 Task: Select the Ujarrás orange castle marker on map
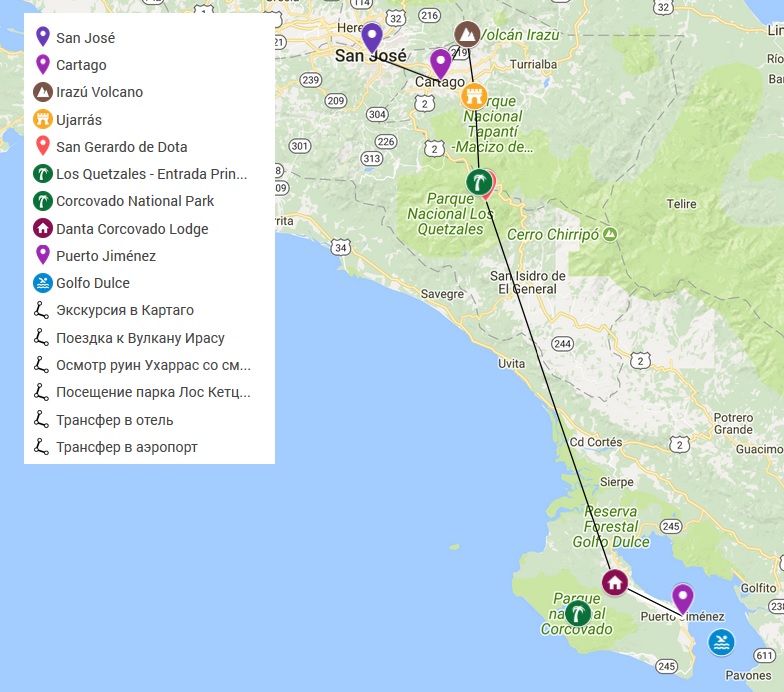tap(474, 96)
